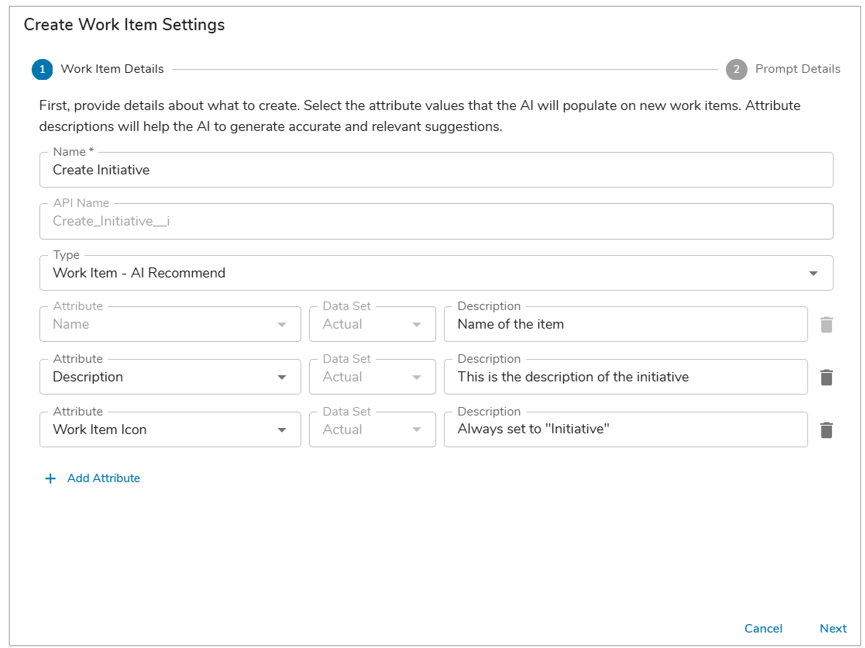Cancel the Create Work Item Settings dialog
Viewport: 865px width, 648px height.
point(763,628)
